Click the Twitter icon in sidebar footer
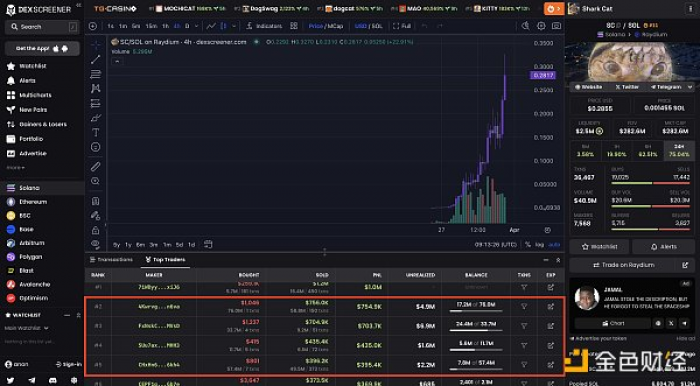This screenshot has width=700, height=386. point(10,381)
